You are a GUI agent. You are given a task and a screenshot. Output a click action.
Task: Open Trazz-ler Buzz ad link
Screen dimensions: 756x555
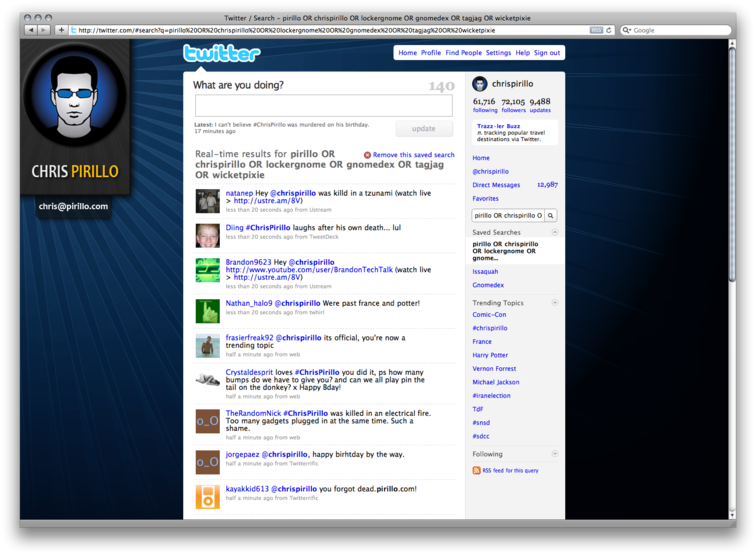pyautogui.click(x=499, y=126)
